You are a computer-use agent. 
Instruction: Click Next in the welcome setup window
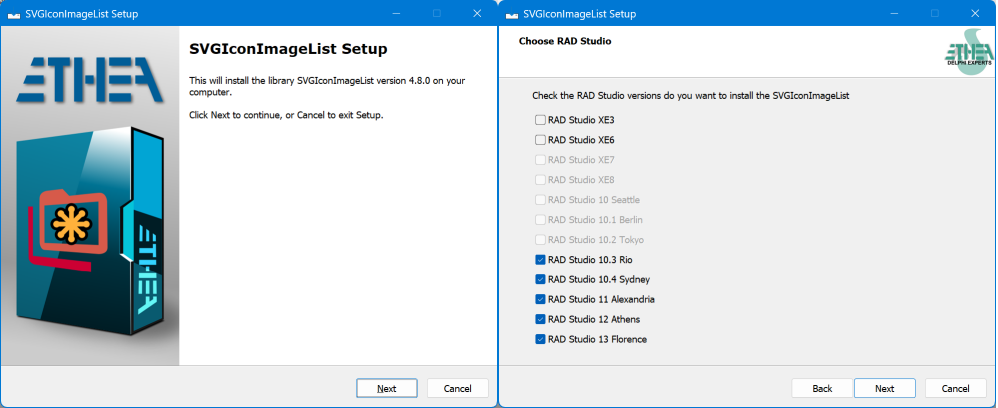(x=386, y=388)
